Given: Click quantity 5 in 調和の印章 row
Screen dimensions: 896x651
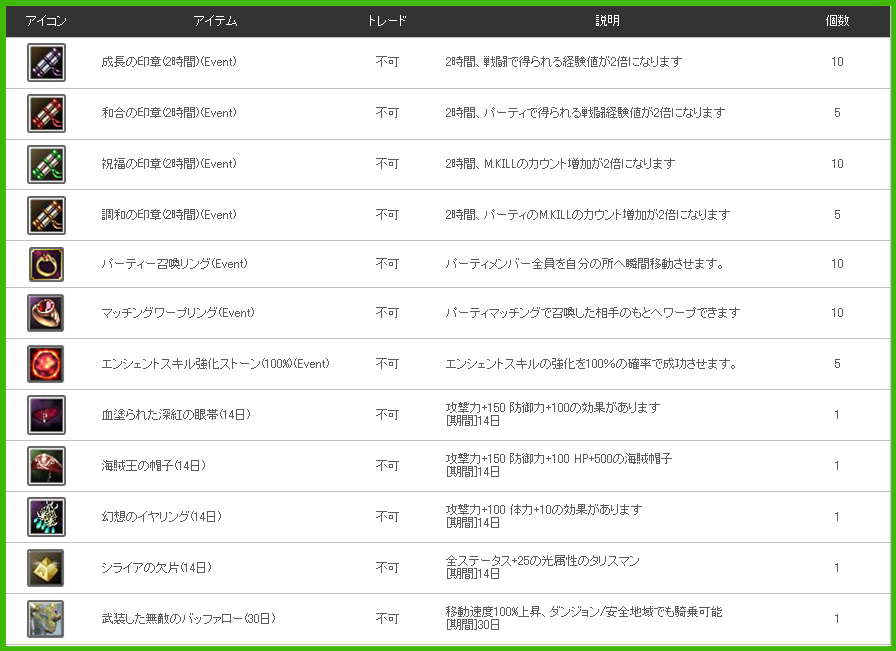Looking at the screenshot, I should [837, 215].
